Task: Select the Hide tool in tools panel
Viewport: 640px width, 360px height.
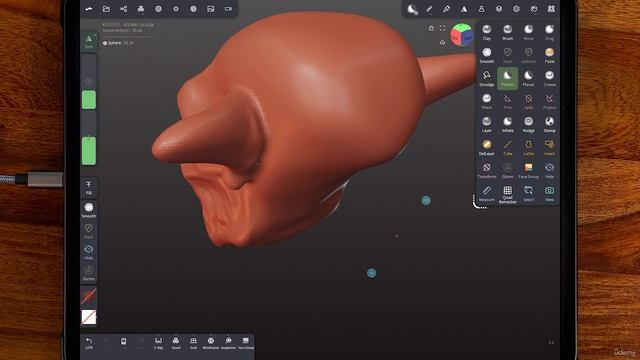Action: pos(549,170)
